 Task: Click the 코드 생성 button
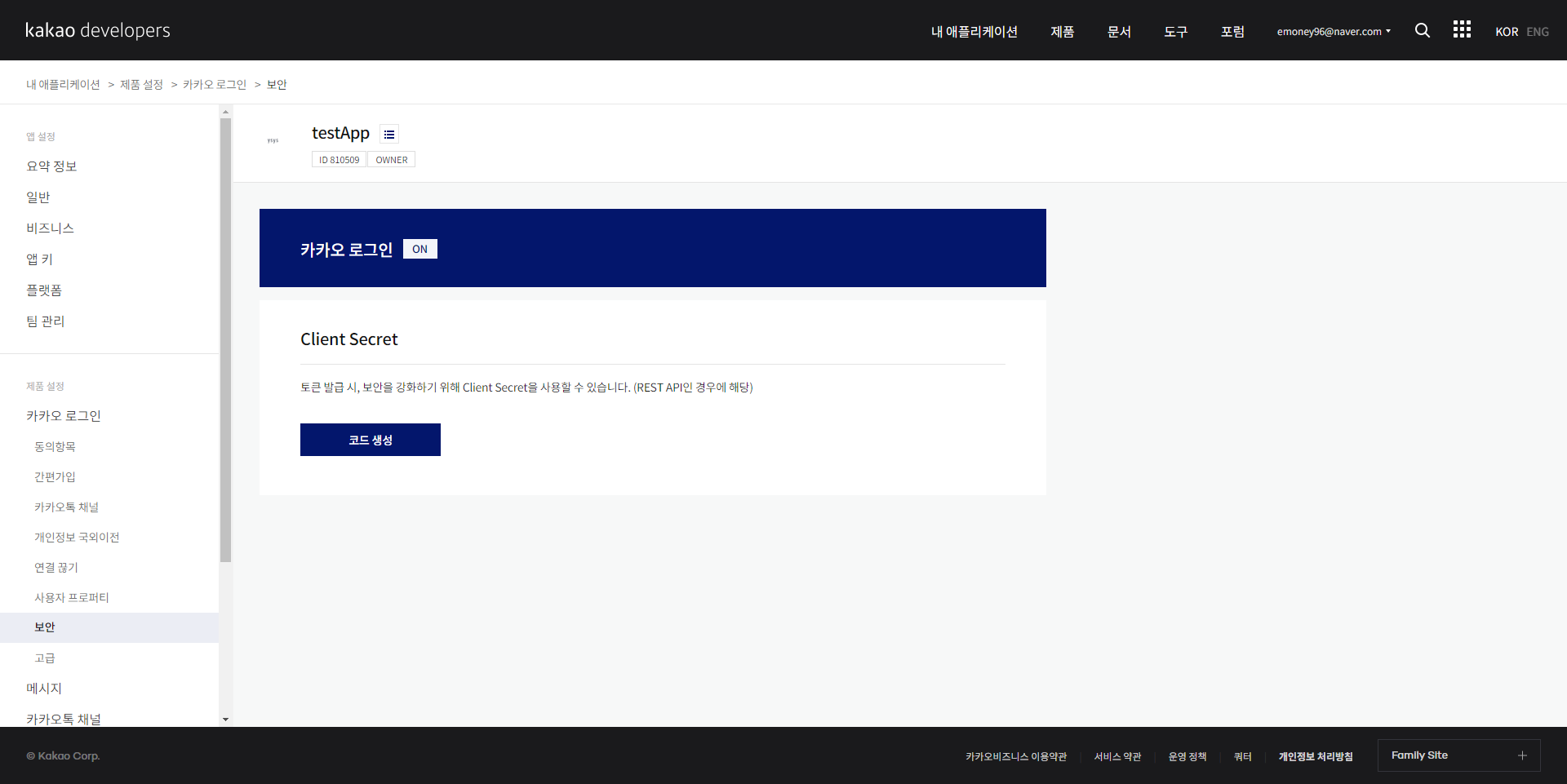click(x=371, y=440)
